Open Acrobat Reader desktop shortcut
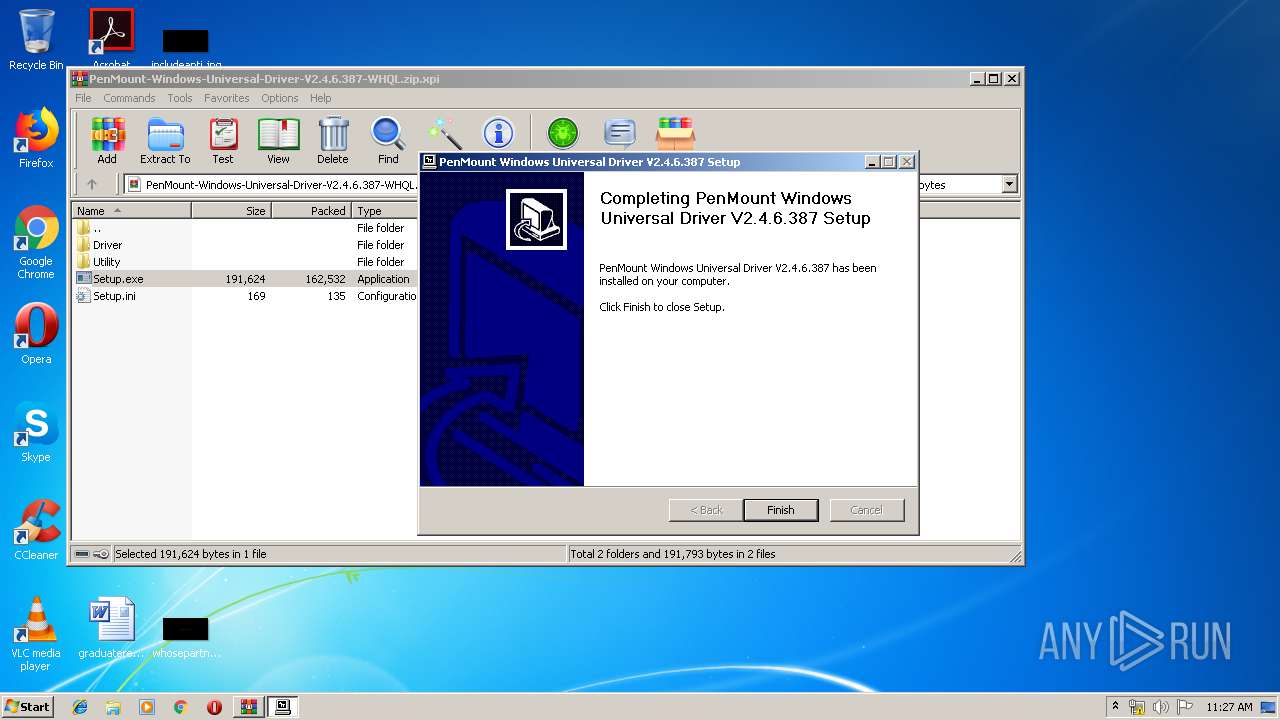Screen dimensions: 1280x720 pos(111,37)
